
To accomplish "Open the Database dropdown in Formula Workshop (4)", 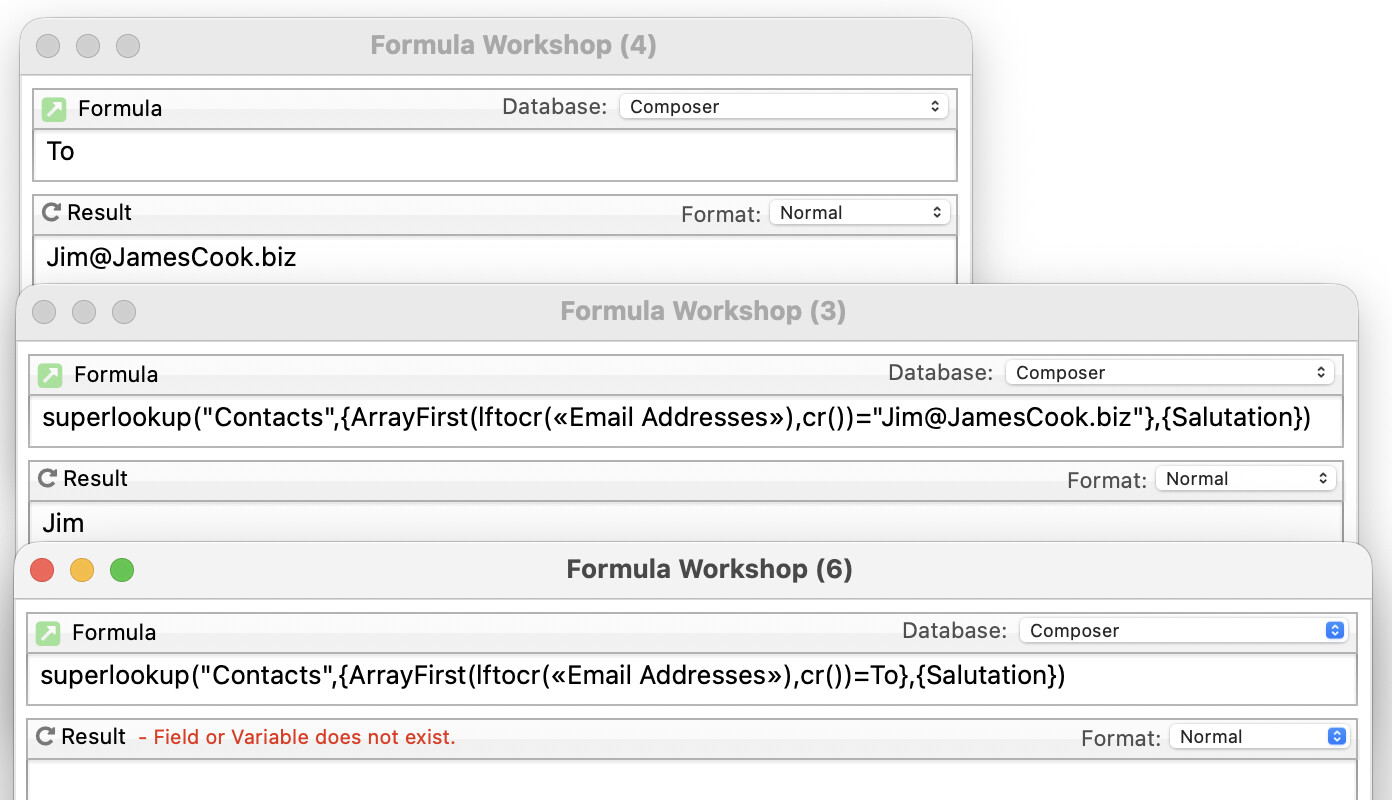I will click(x=783, y=107).
